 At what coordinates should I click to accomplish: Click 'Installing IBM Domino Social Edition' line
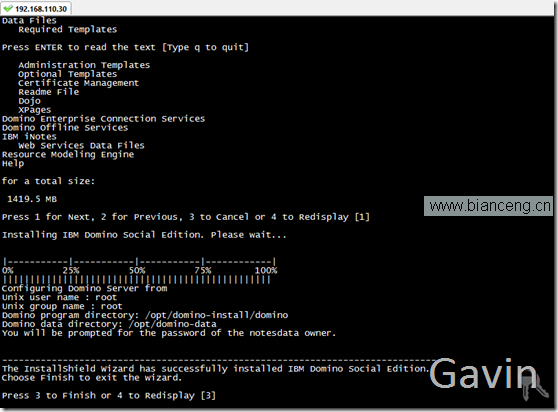pos(144,235)
